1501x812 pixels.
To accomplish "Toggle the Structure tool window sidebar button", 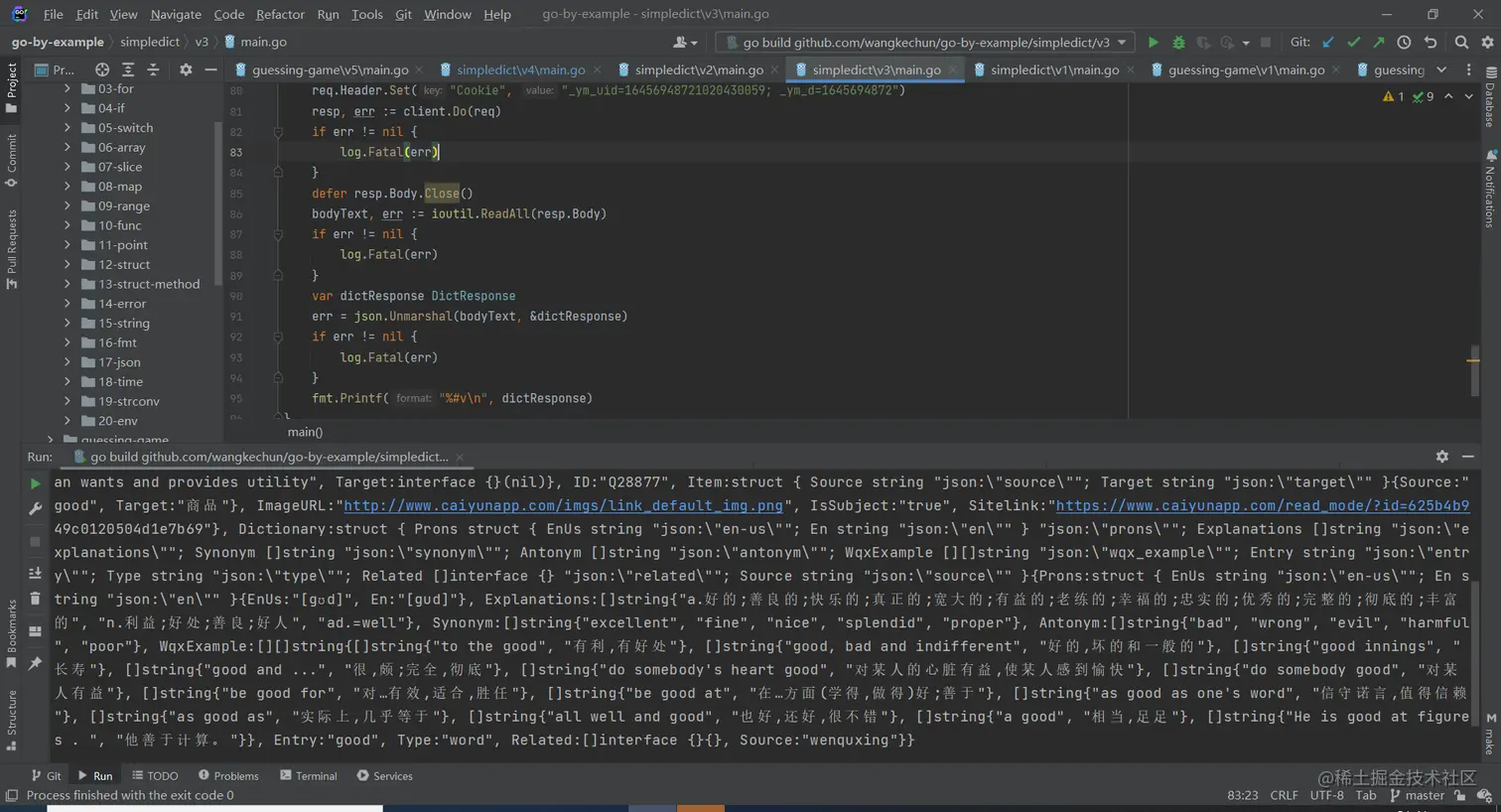I will [x=12, y=719].
